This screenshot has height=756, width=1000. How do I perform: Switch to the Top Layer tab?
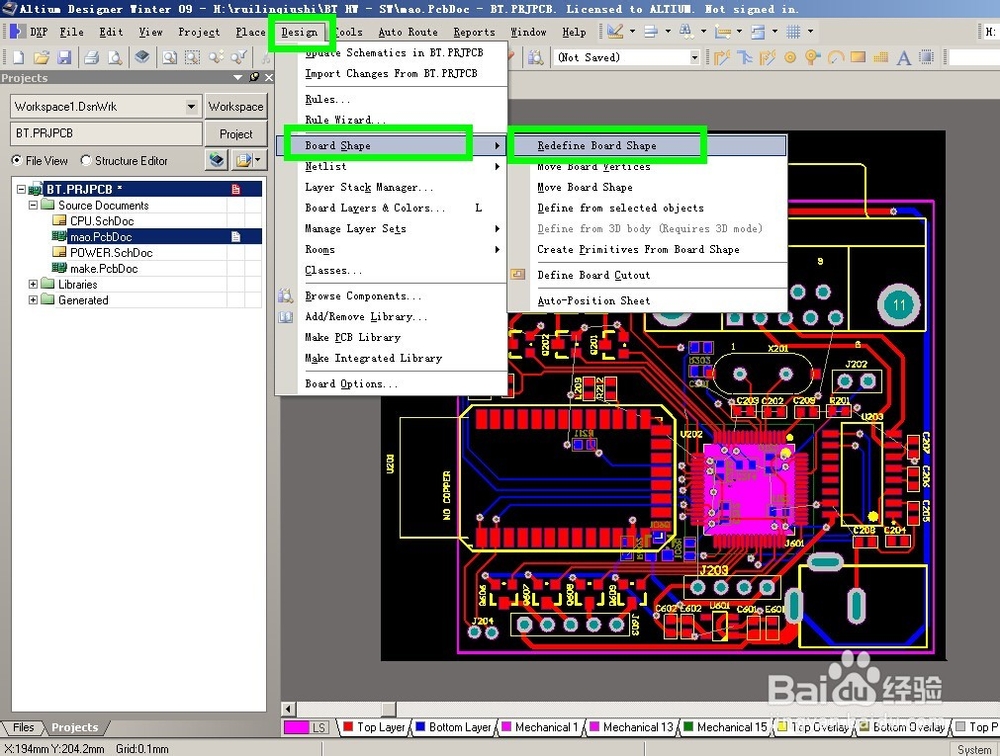(374, 727)
